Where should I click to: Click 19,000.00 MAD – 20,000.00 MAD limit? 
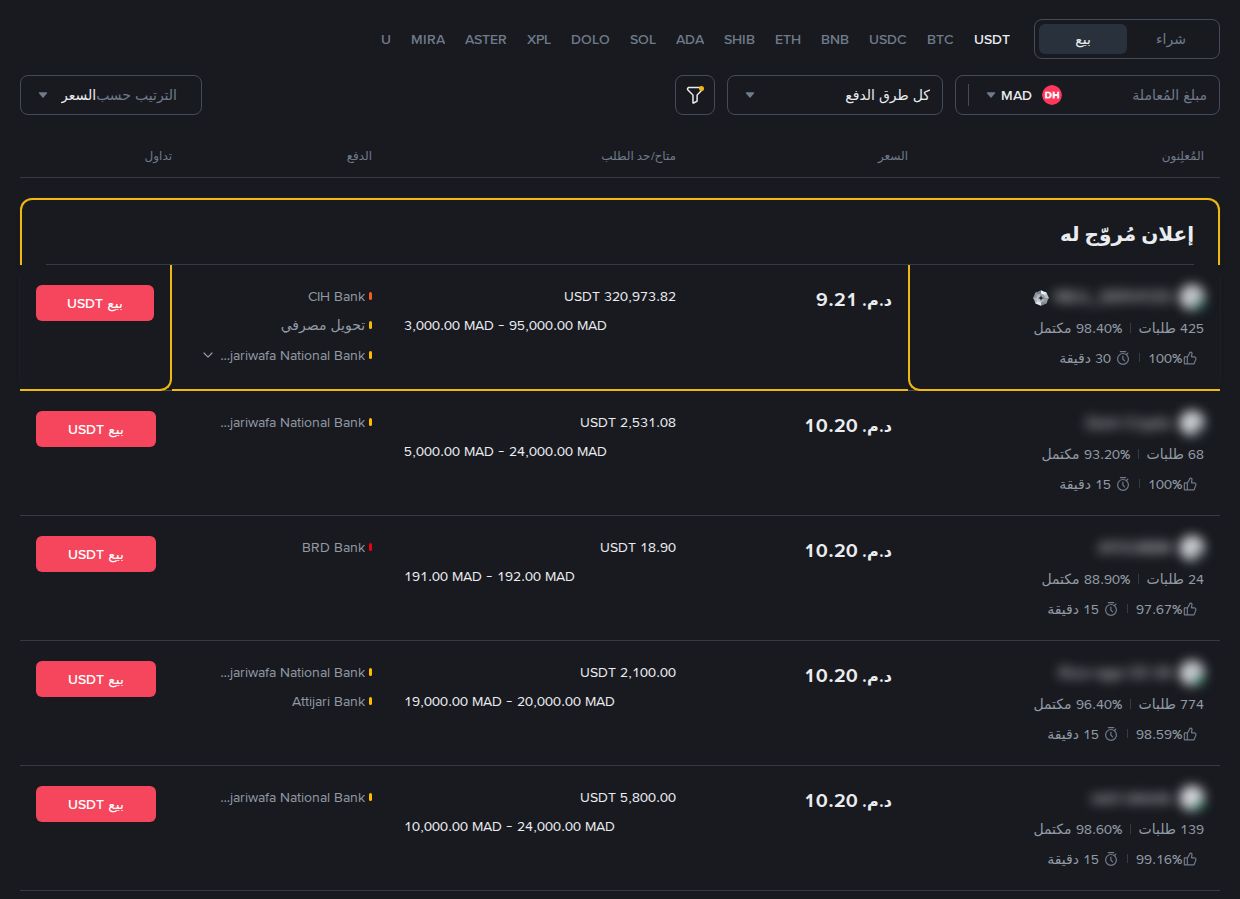[509, 701]
